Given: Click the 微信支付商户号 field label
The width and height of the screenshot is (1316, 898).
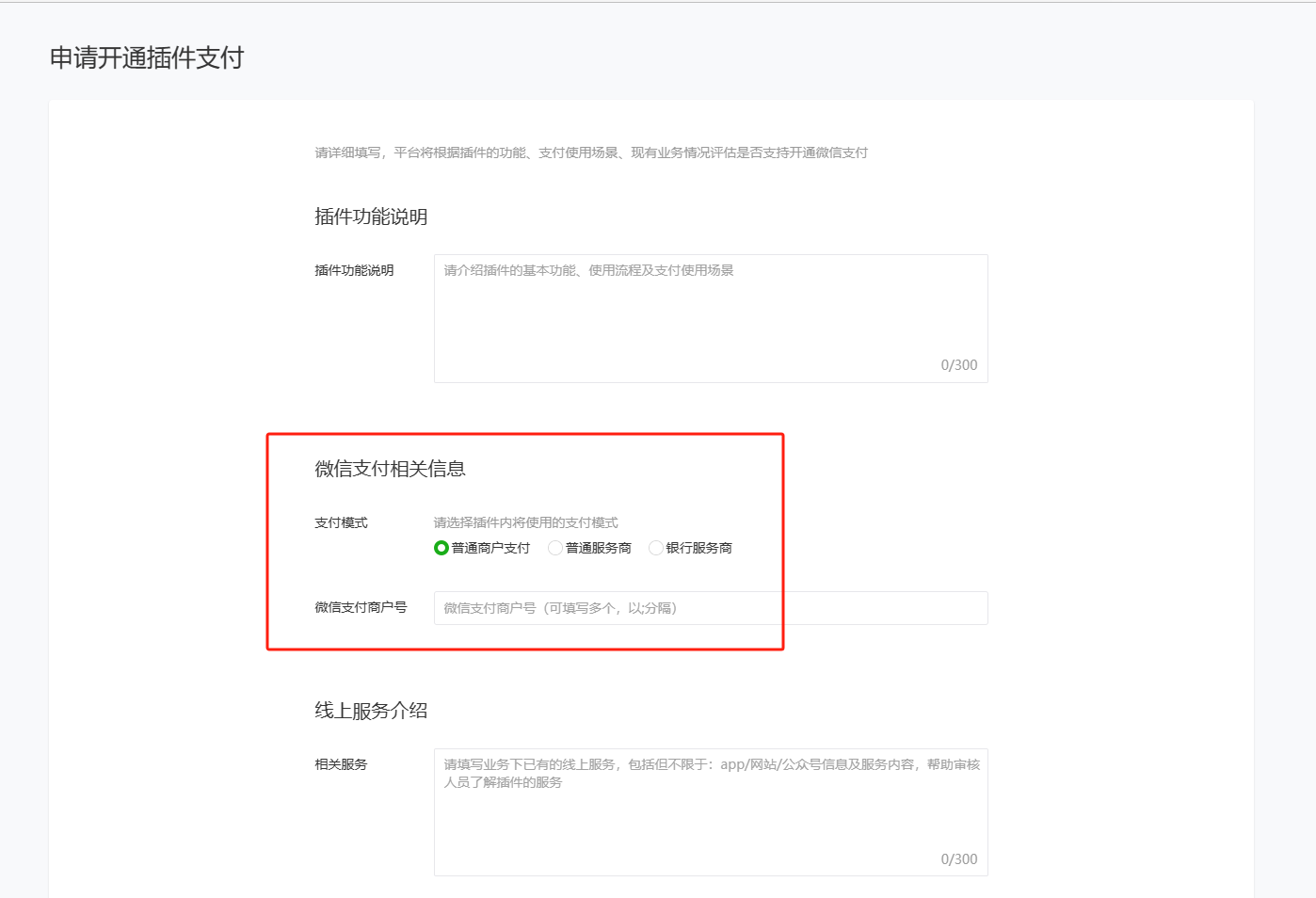Looking at the screenshot, I should [x=361, y=607].
